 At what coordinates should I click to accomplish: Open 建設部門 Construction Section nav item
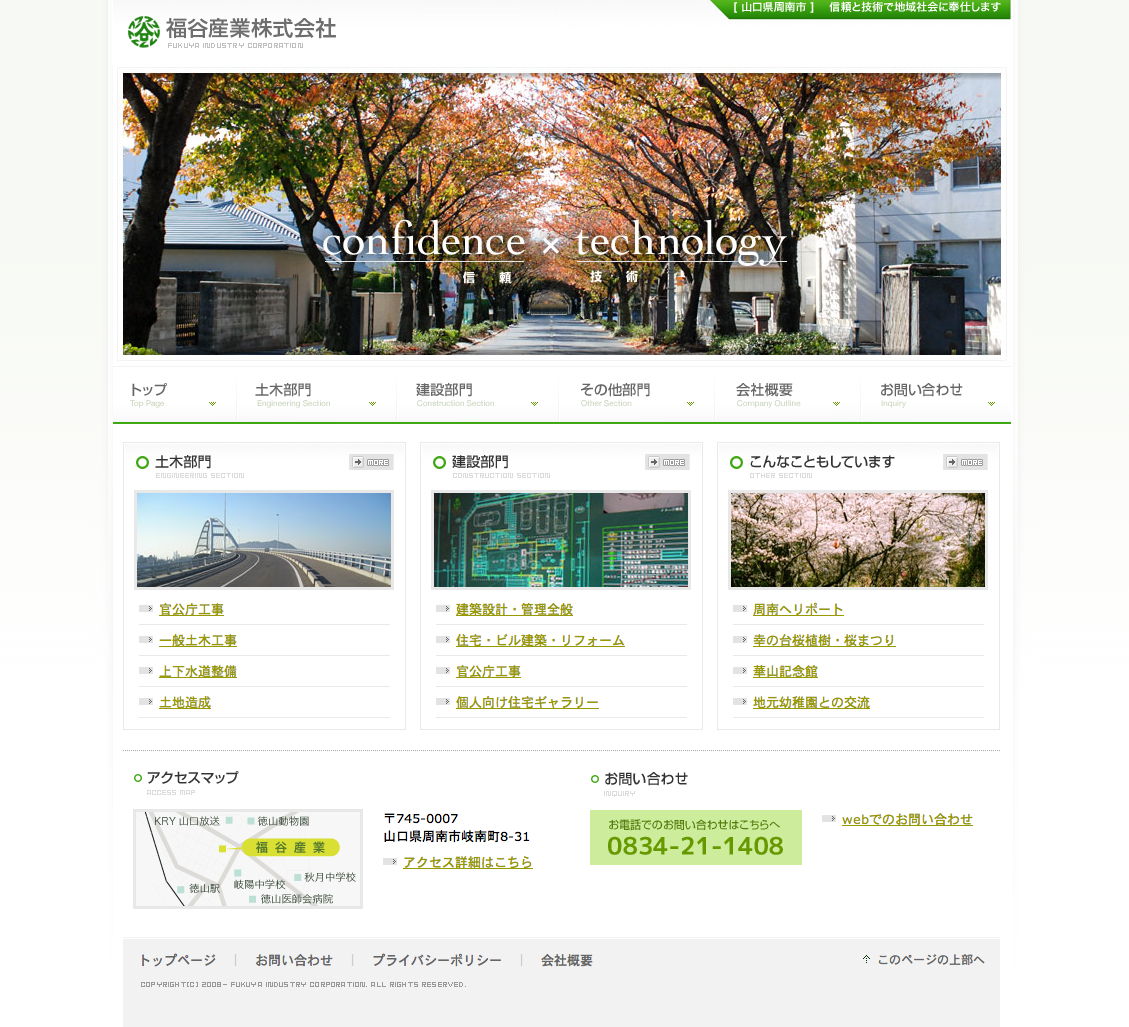tap(477, 395)
